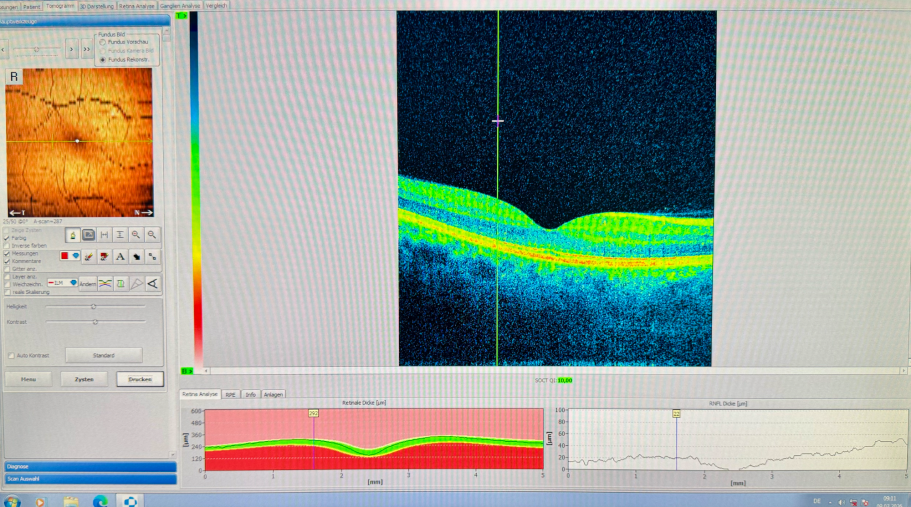Open the RPE tab below the scan
Image resolution: width=911 pixels, height=507 pixels.
(x=230, y=394)
